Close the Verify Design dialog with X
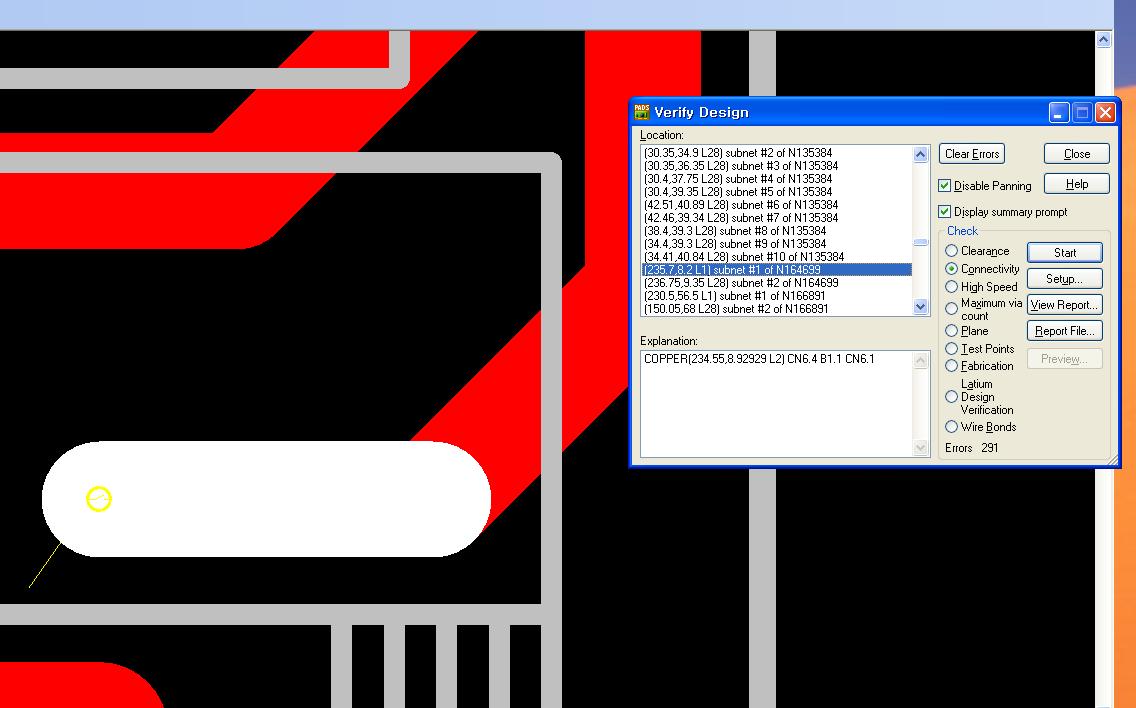The height and width of the screenshot is (708, 1136). pyautogui.click(x=1105, y=113)
